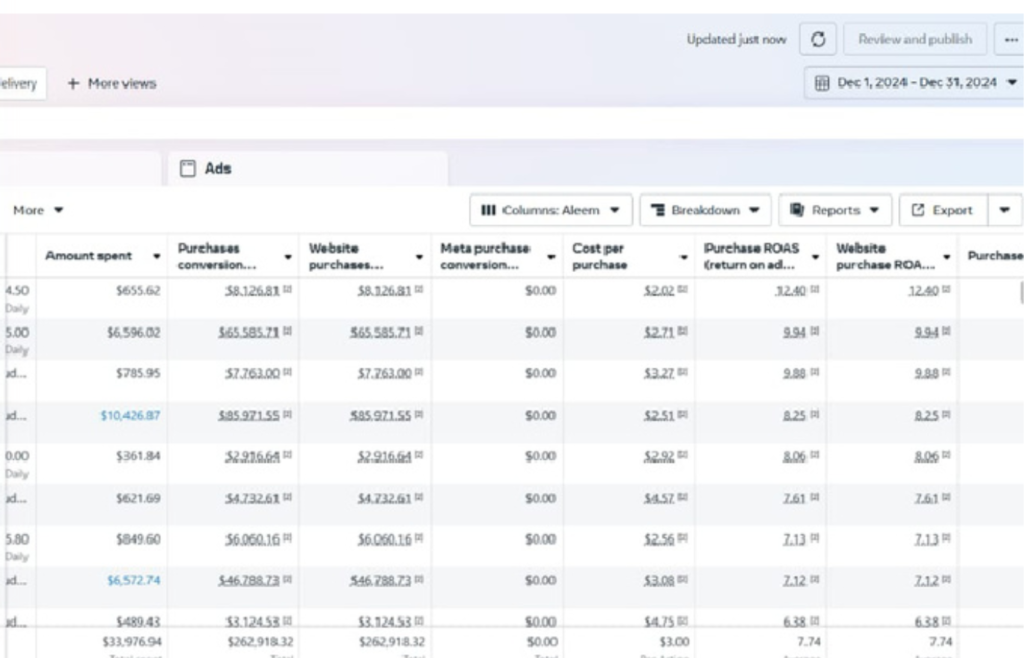Click attribution info icon beside $8,126.81 purchases
This screenshot has height=658, width=1024.
[x=287, y=289]
